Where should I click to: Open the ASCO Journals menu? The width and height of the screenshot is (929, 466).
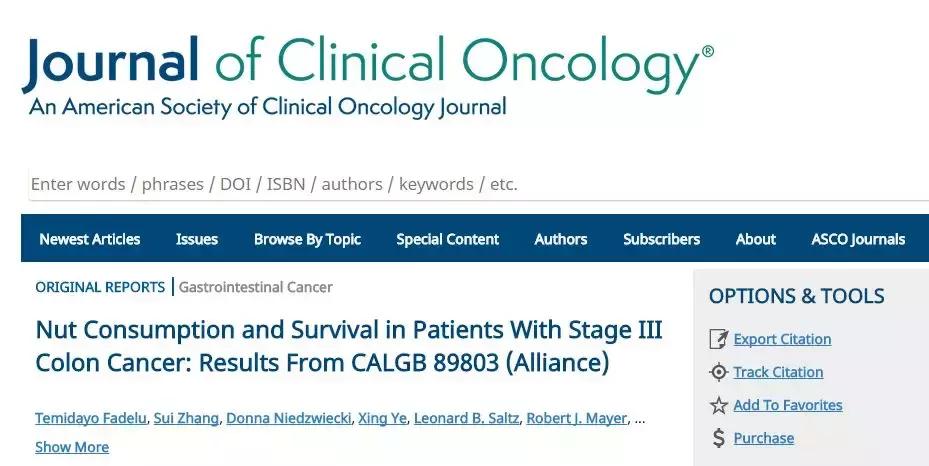858,239
